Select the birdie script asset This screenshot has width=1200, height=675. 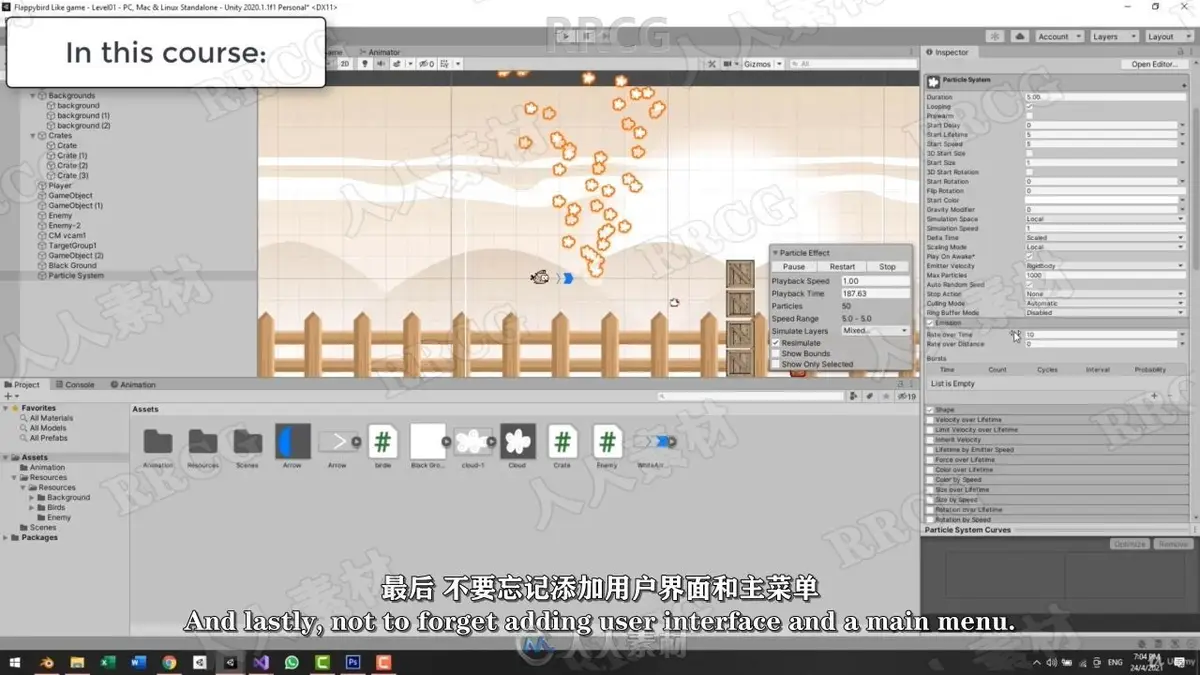pos(383,441)
